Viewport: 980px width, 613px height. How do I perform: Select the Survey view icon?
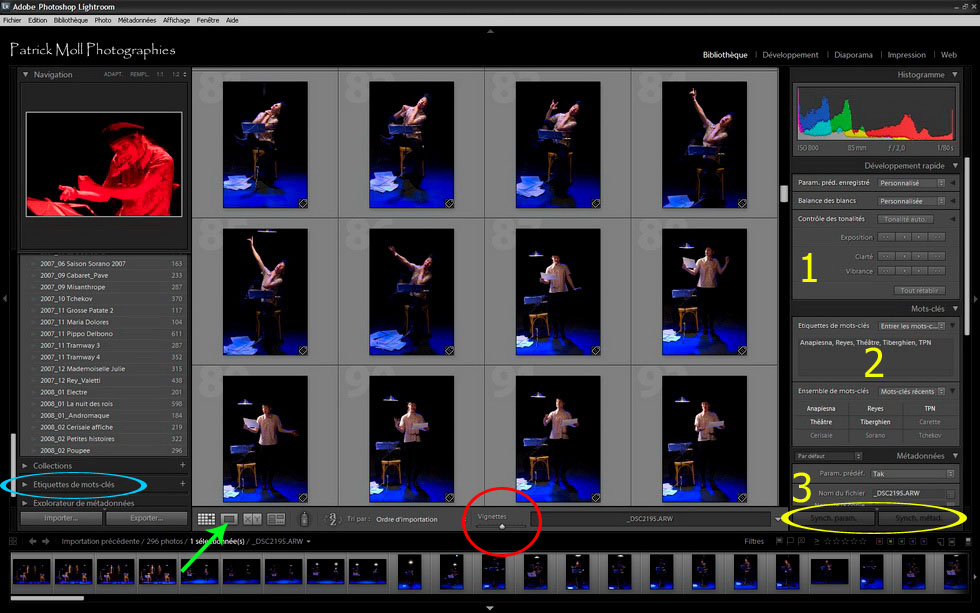276,519
